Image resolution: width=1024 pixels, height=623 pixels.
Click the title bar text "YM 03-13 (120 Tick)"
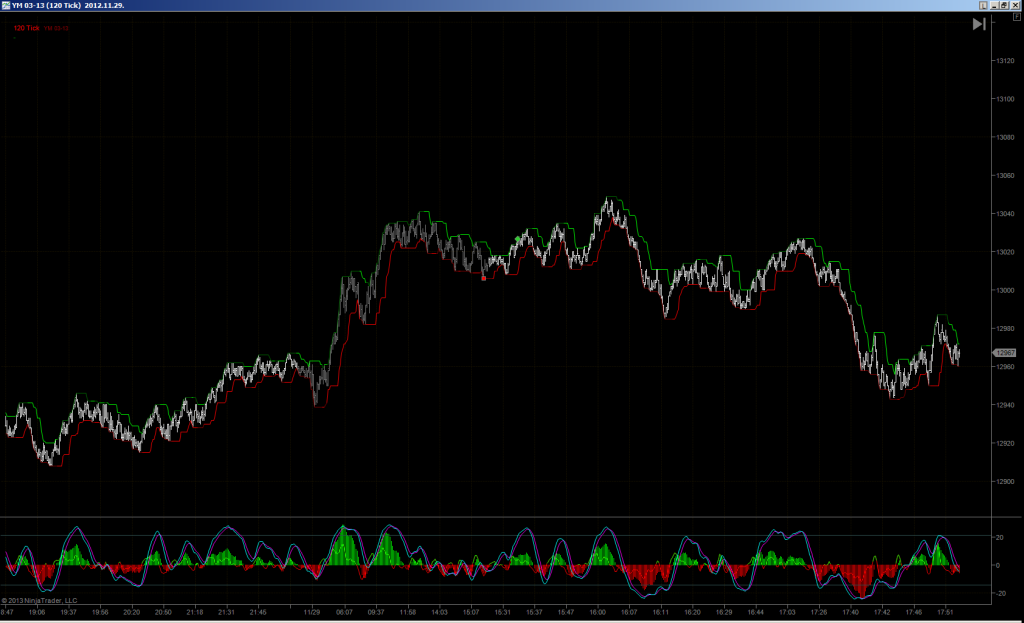(x=46, y=5)
